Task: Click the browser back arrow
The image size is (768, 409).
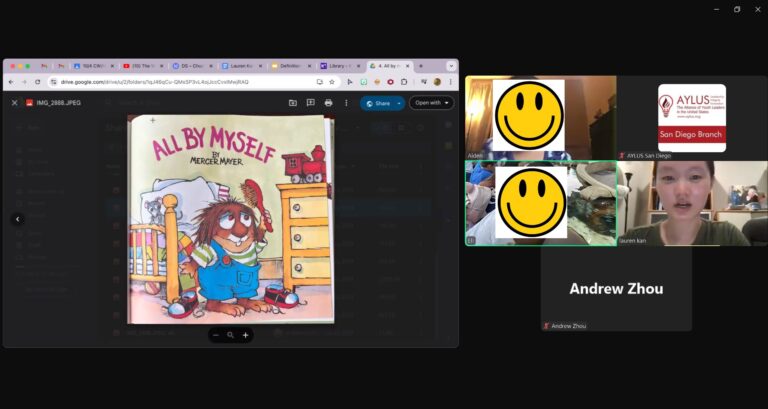Action: pos(11,82)
